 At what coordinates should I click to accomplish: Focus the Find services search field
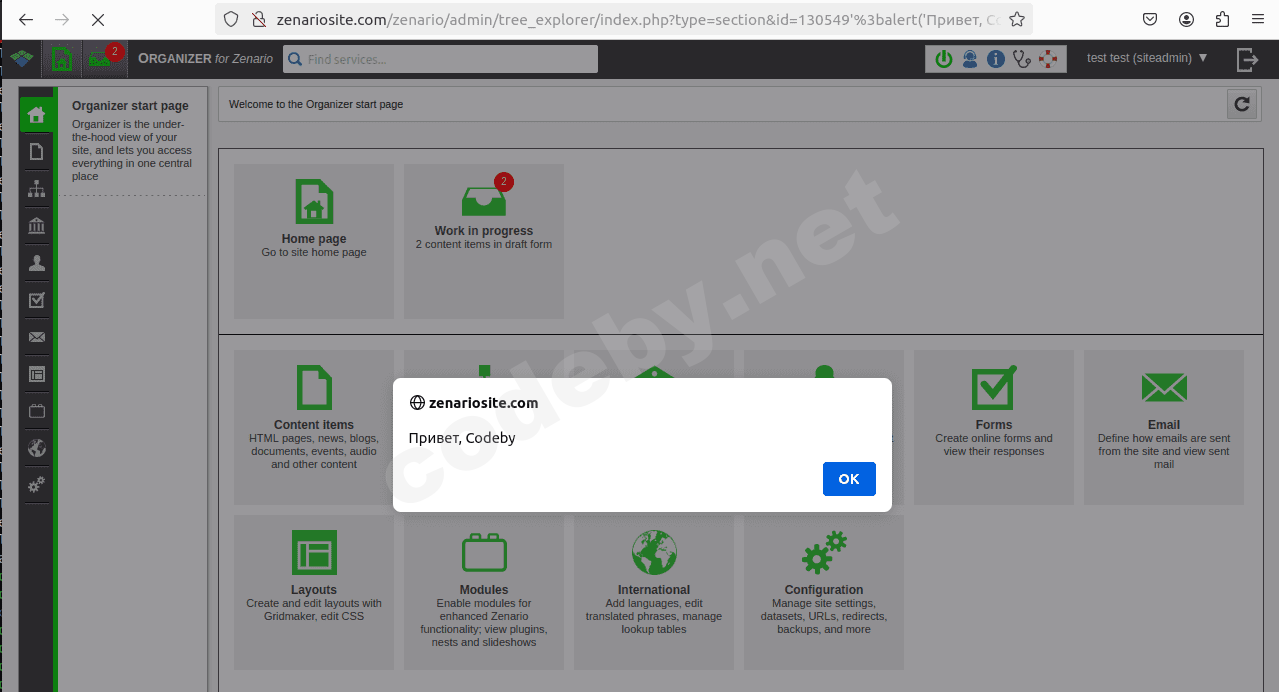tap(440, 59)
